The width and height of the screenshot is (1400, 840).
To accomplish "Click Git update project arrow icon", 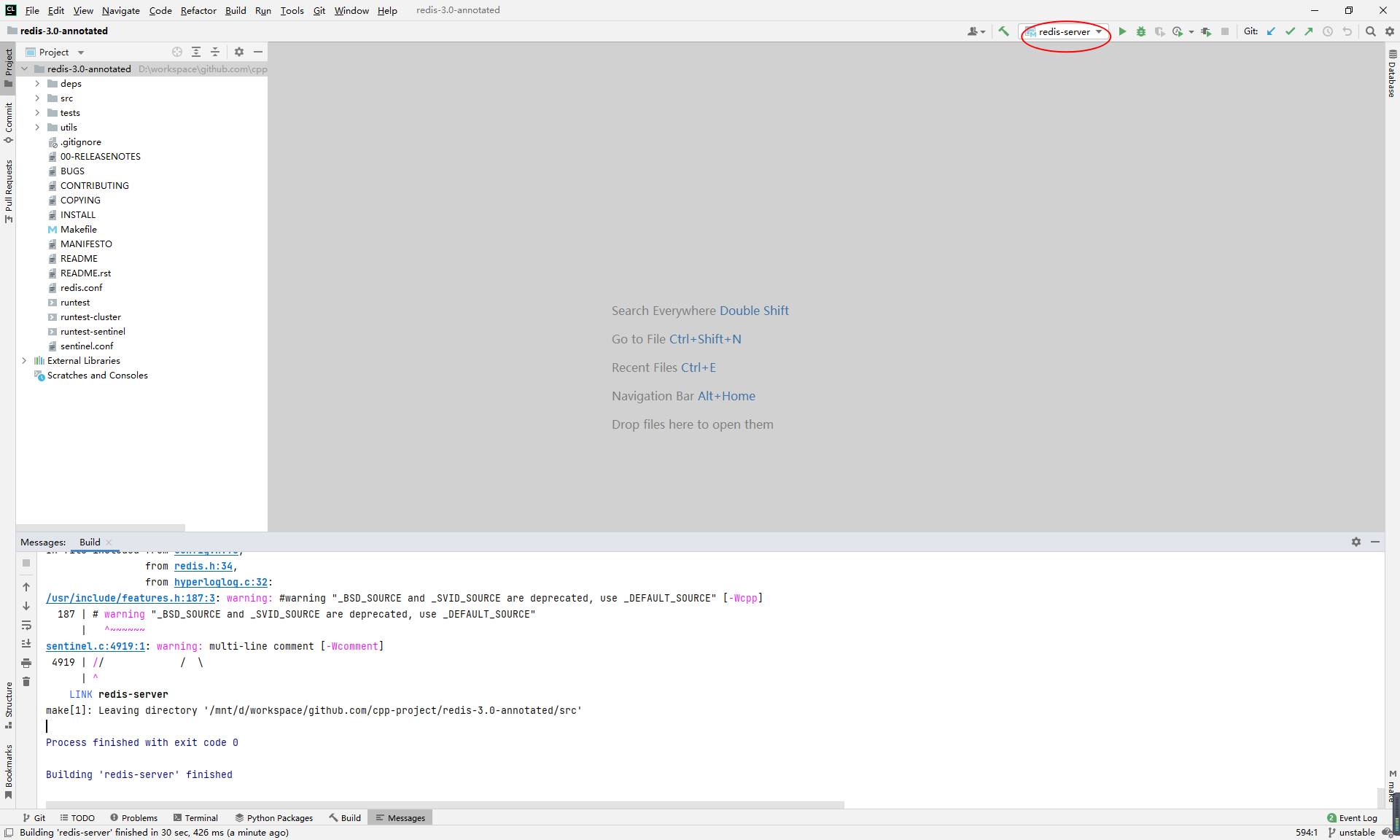I will (1271, 31).
